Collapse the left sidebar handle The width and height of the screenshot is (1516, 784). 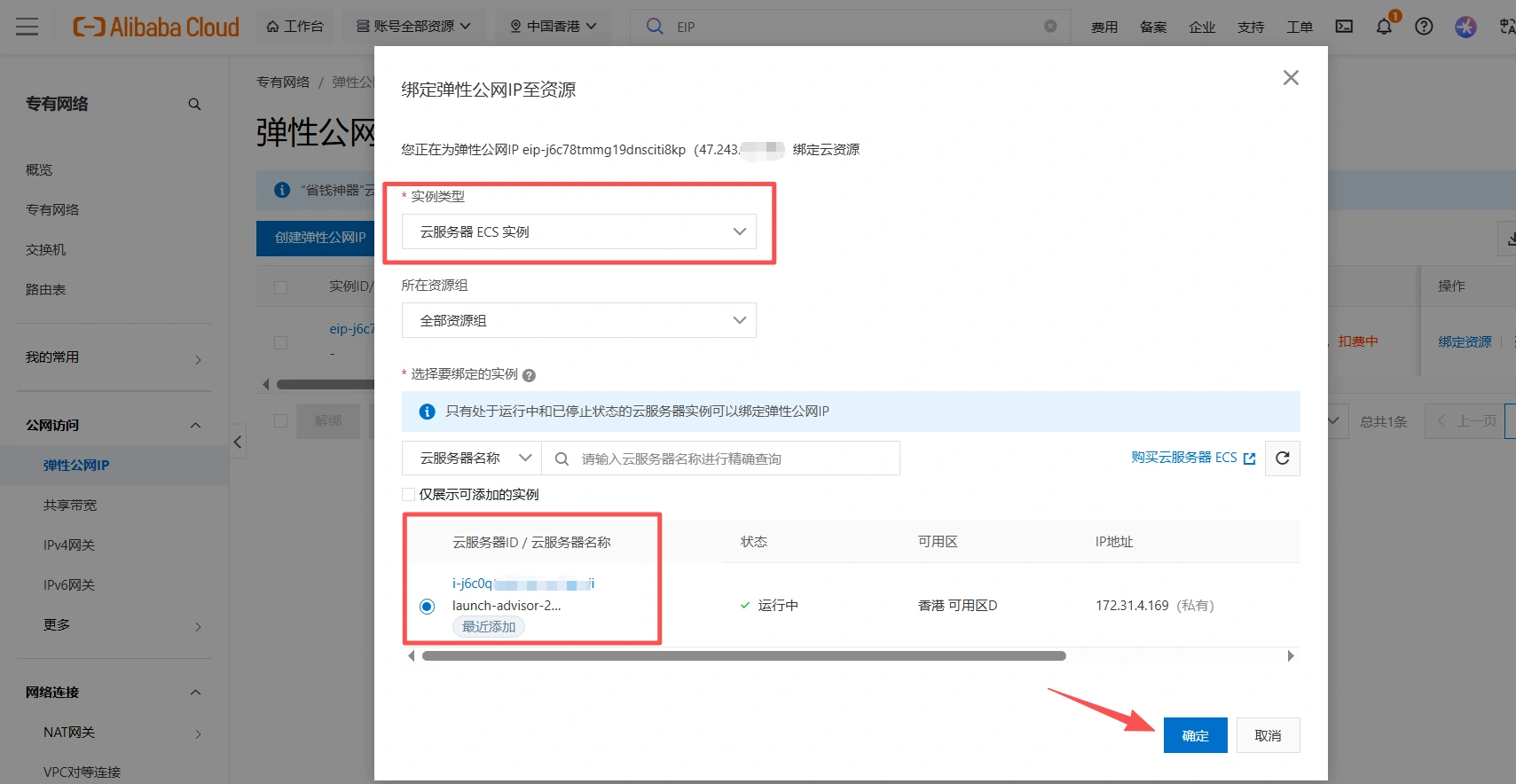[x=238, y=442]
